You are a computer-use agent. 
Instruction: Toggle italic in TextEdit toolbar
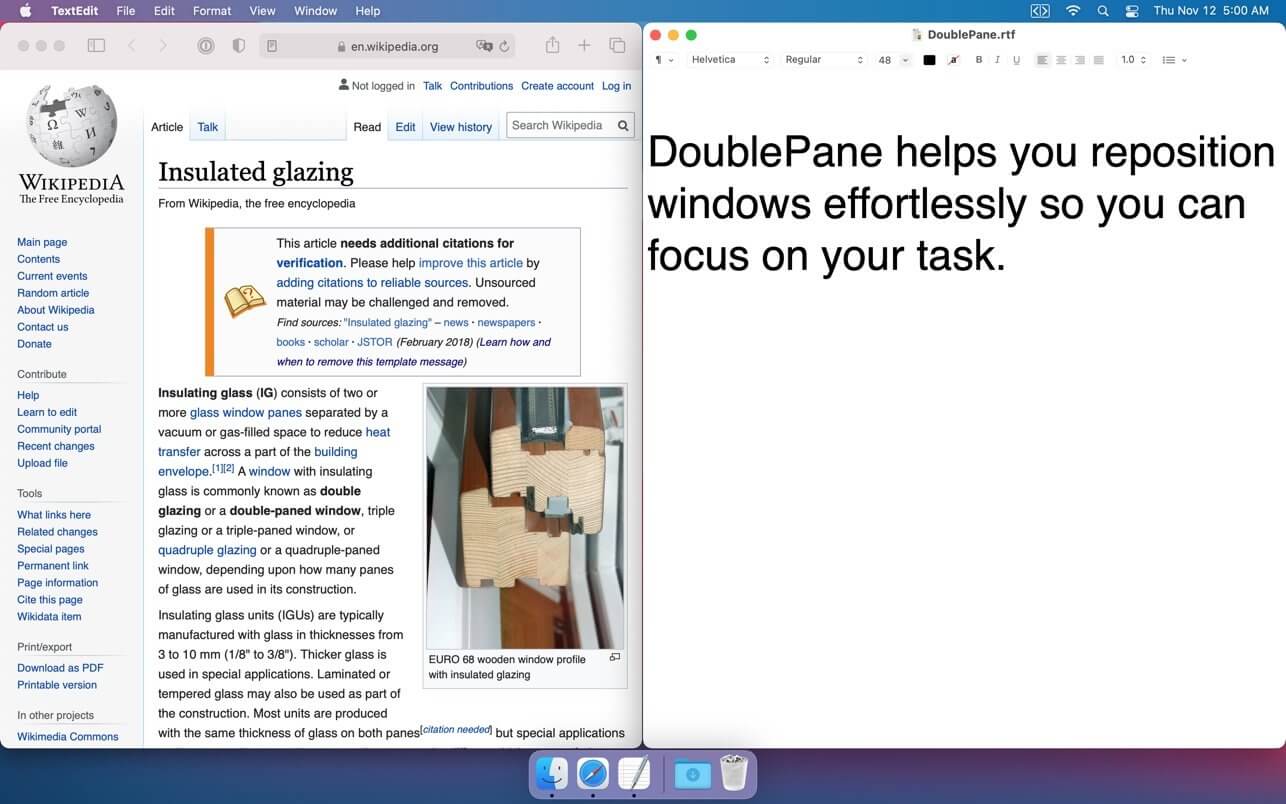click(997, 60)
